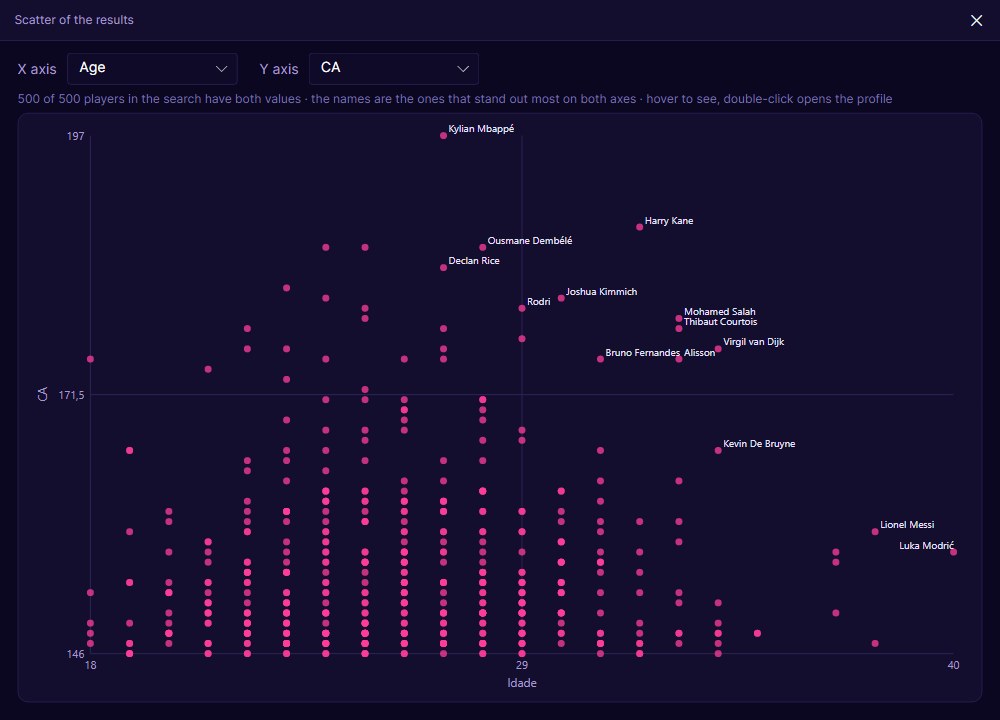The width and height of the screenshot is (1000, 720).
Task: Click the 171,5 y-axis tick label
Action: (71, 395)
